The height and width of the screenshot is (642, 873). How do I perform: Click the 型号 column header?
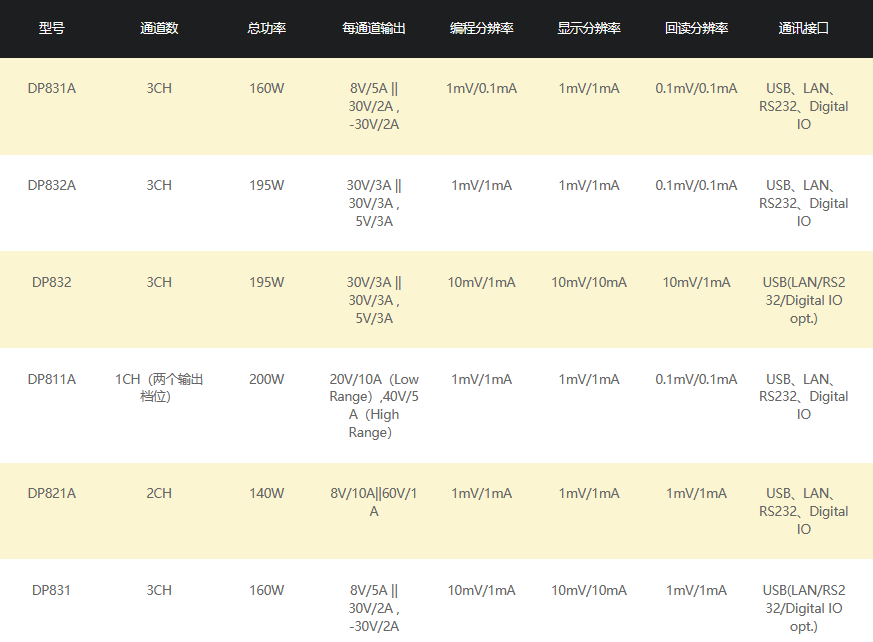[x=52, y=28]
